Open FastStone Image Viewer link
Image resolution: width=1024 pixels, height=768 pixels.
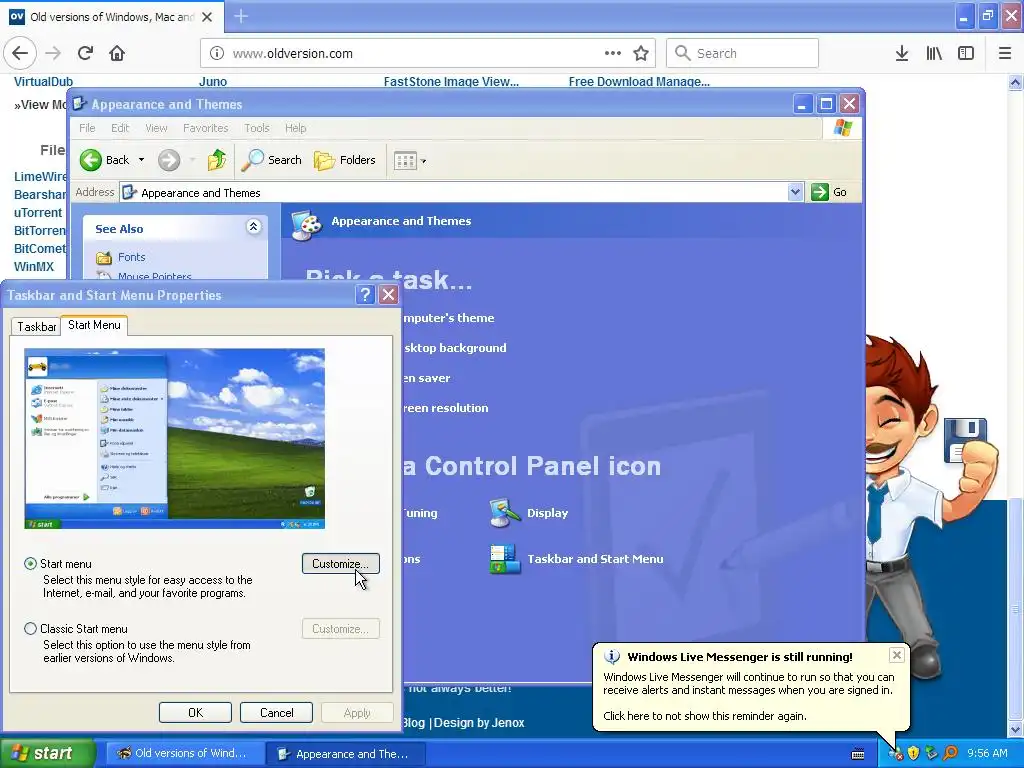(451, 82)
